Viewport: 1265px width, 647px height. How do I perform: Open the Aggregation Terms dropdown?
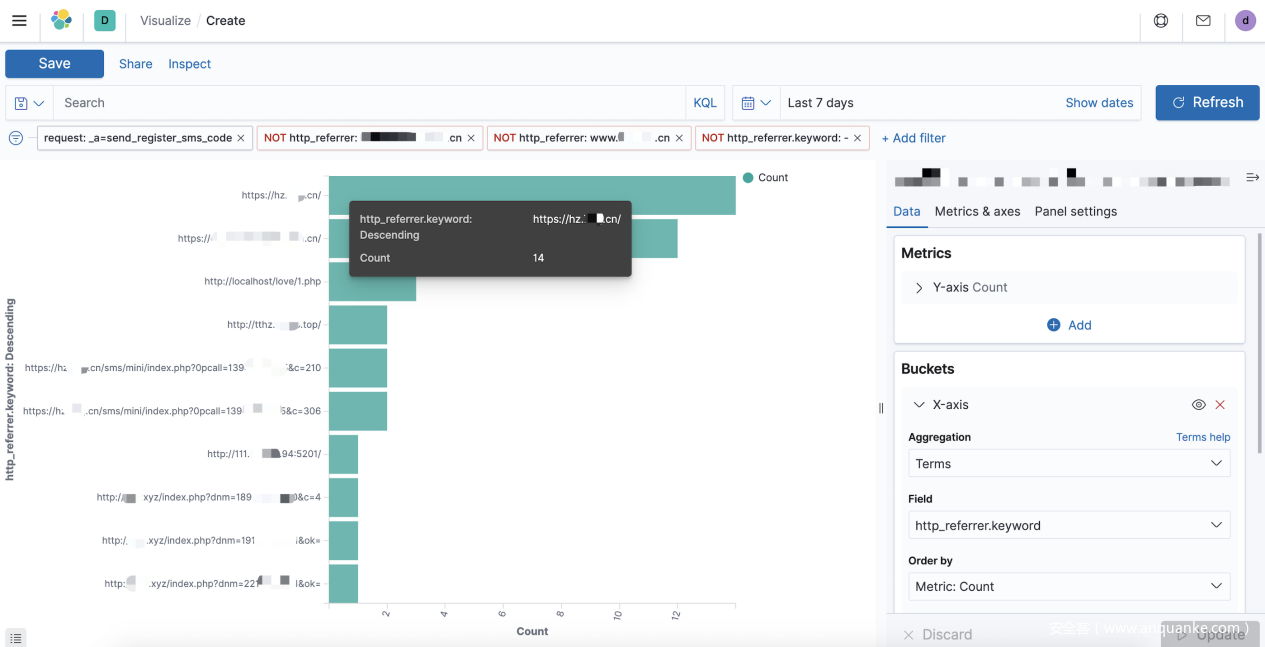(x=1068, y=464)
